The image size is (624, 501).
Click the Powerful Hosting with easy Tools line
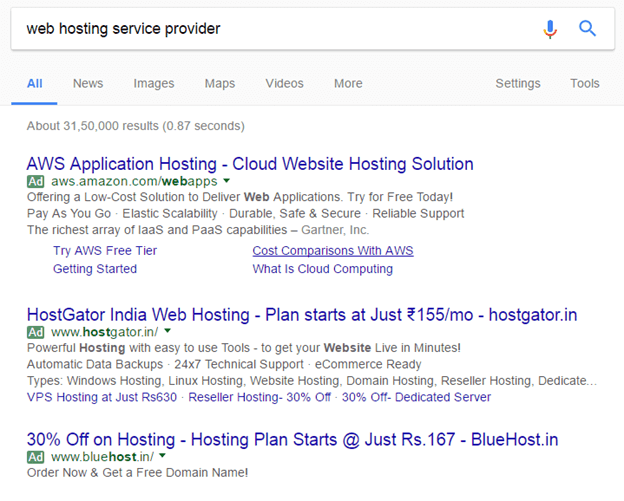[x=244, y=348]
